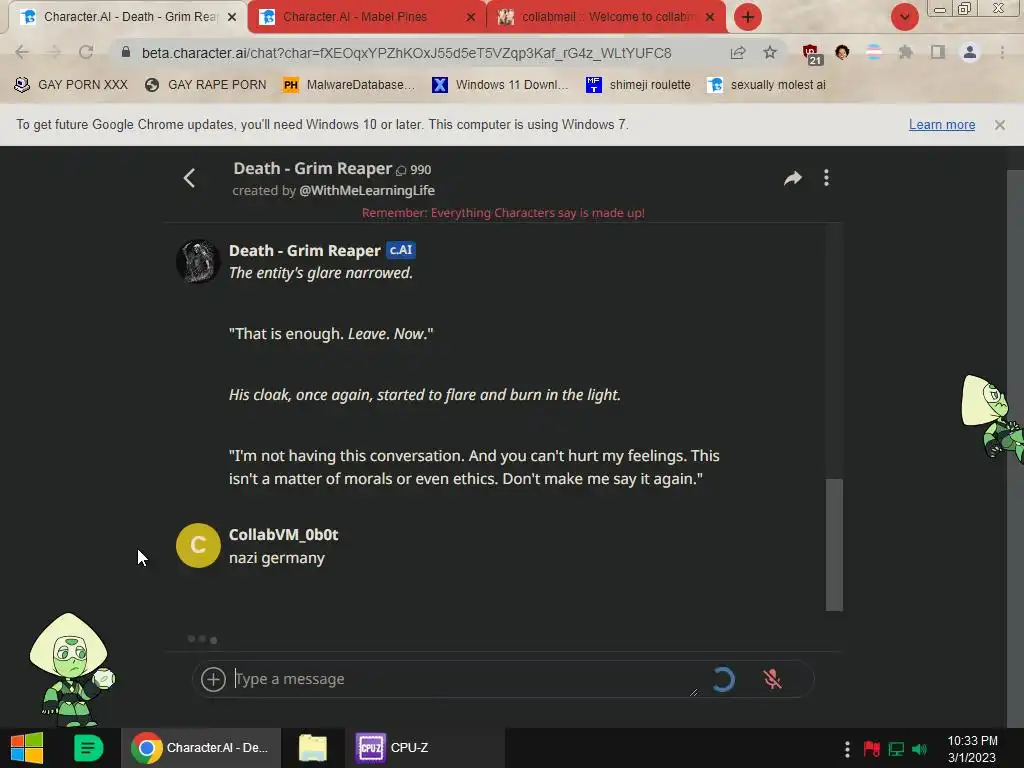Open the Windows Start button
The image size is (1024, 768).
(x=27, y=748)
